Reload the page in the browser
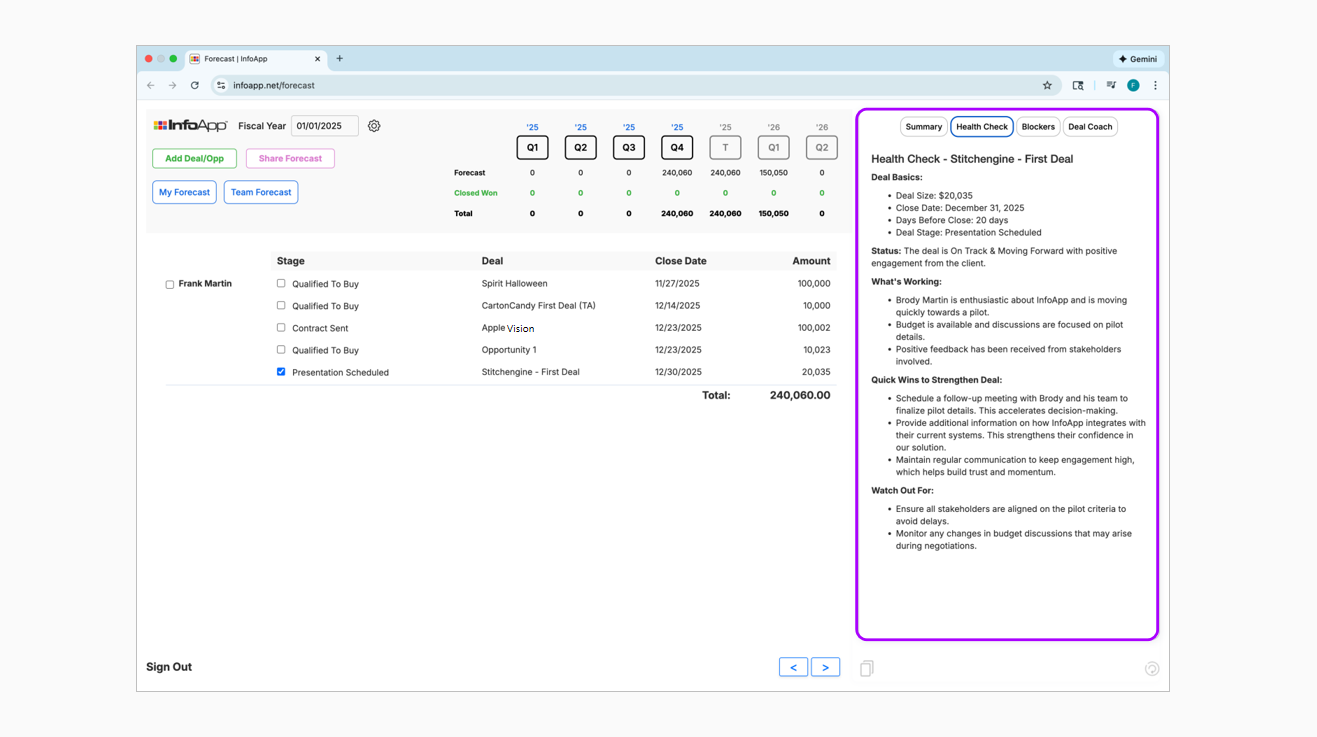The width and height of the screenshot is (1317, 737). [x=195, y=86]
